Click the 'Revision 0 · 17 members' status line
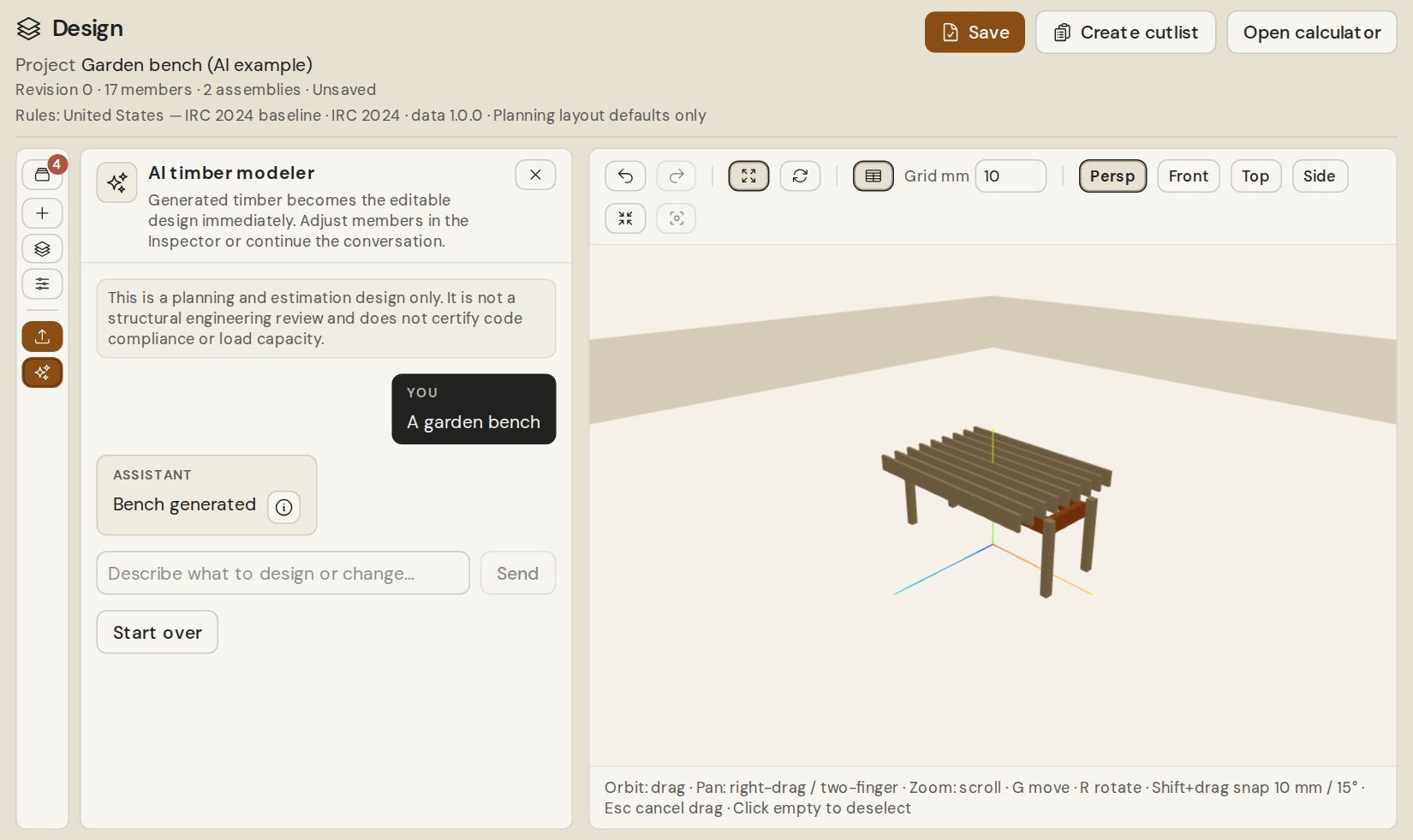1413x840 pixels. tap(195, 90)
